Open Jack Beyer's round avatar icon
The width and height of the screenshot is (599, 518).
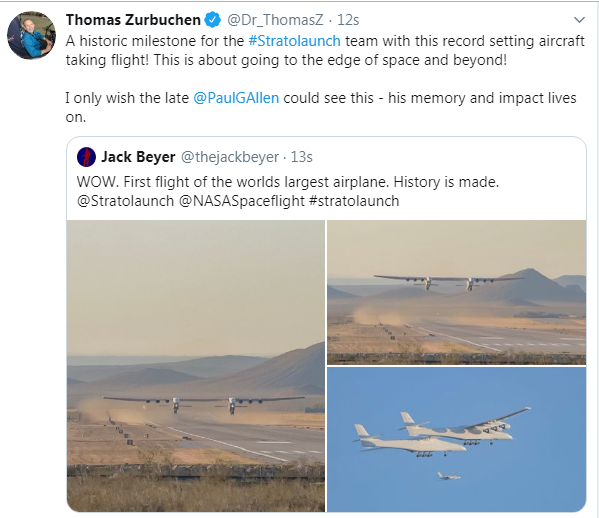click(86, 157)
